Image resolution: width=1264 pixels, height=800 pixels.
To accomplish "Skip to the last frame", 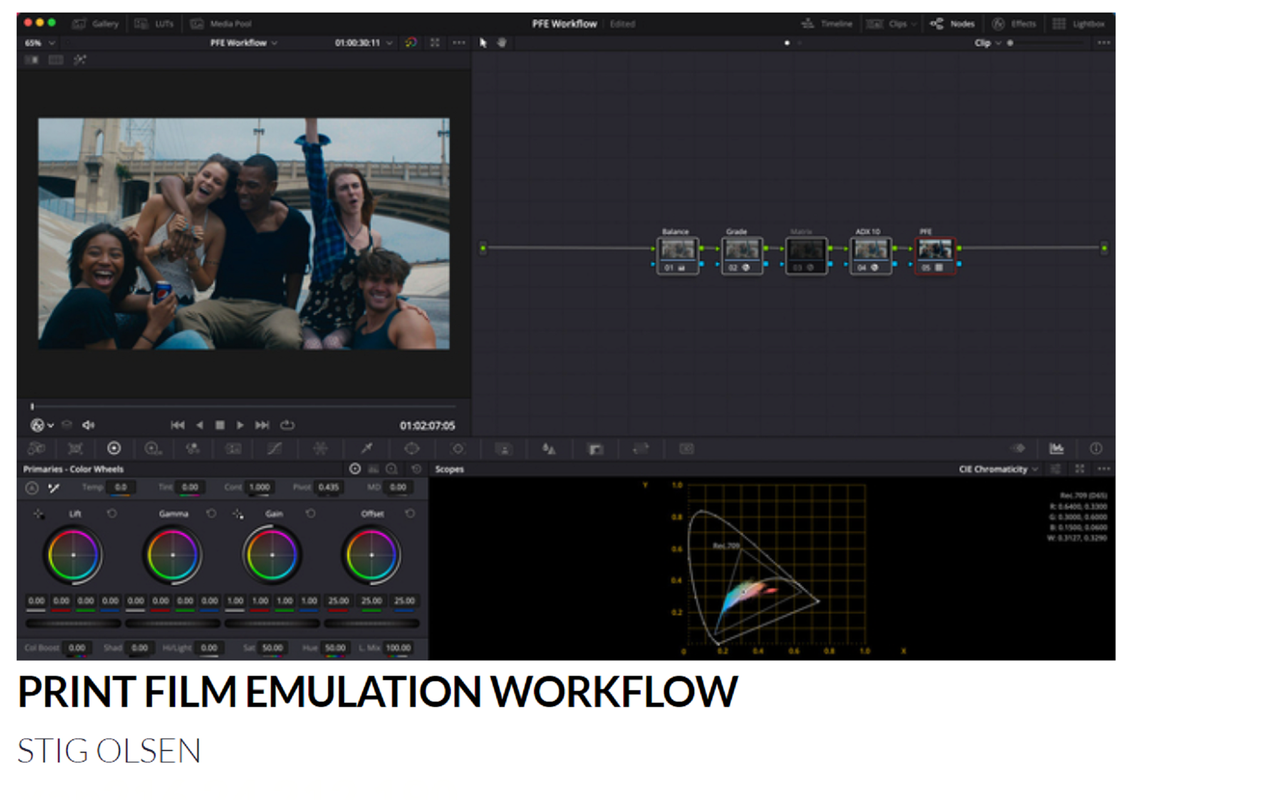I will [x=263, y=425].
